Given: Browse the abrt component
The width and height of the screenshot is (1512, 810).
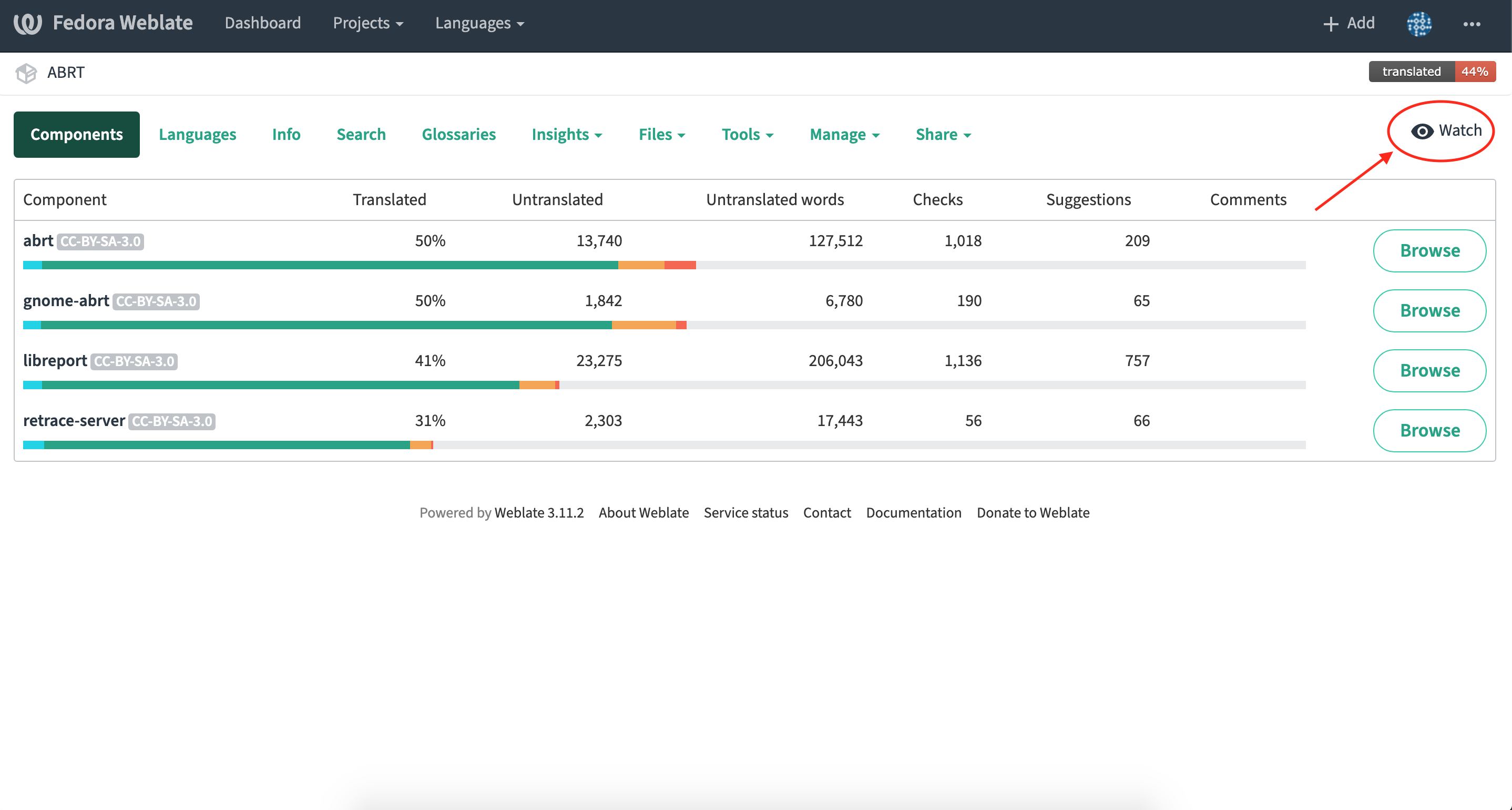Looking at the screenshot, I should [1430, 251].
